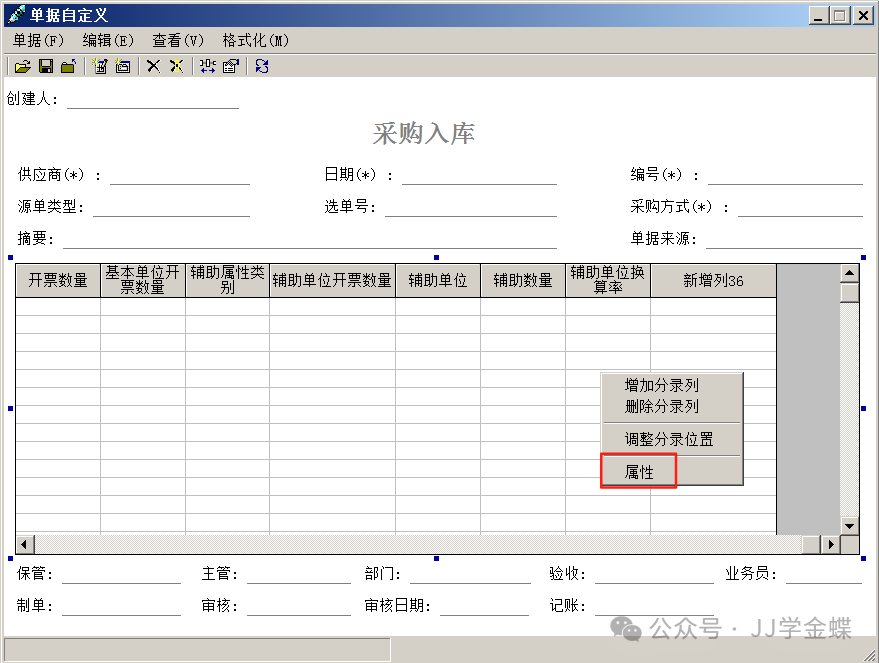Click the 新增列36 column header
This screenshot has width=879, height=663.
click(x=713, y=281)
